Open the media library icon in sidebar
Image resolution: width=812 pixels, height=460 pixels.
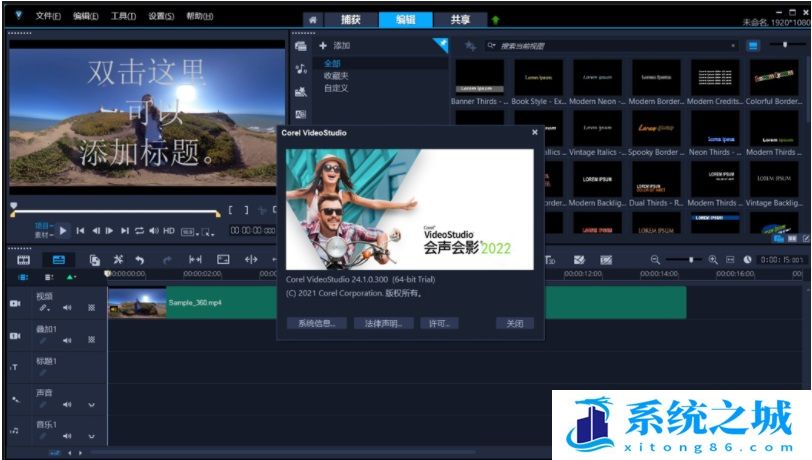(x=300, y=46)
